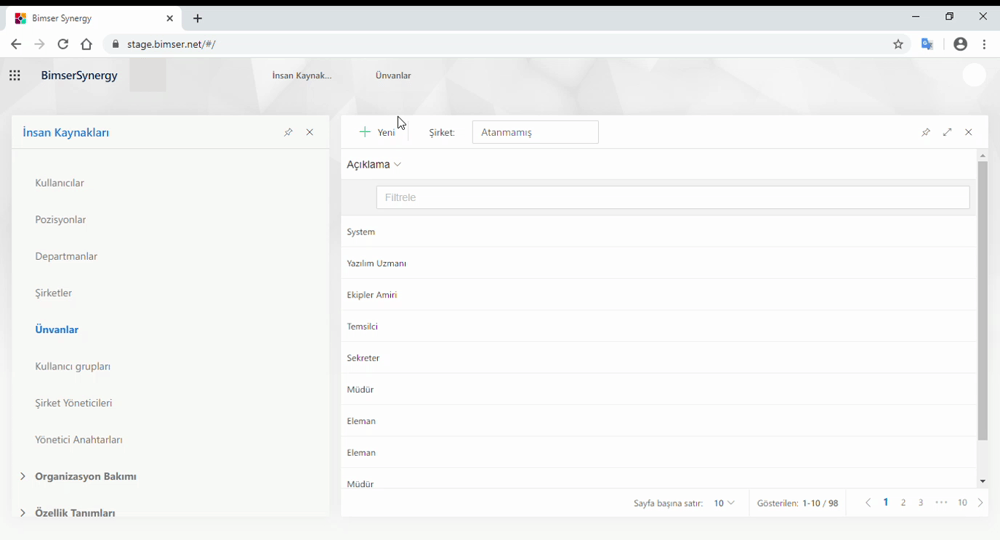Image resolution: width=1000 pixels, height=540 pixels.
Task: Click the Google Translate icon
Action: [927, 44]
